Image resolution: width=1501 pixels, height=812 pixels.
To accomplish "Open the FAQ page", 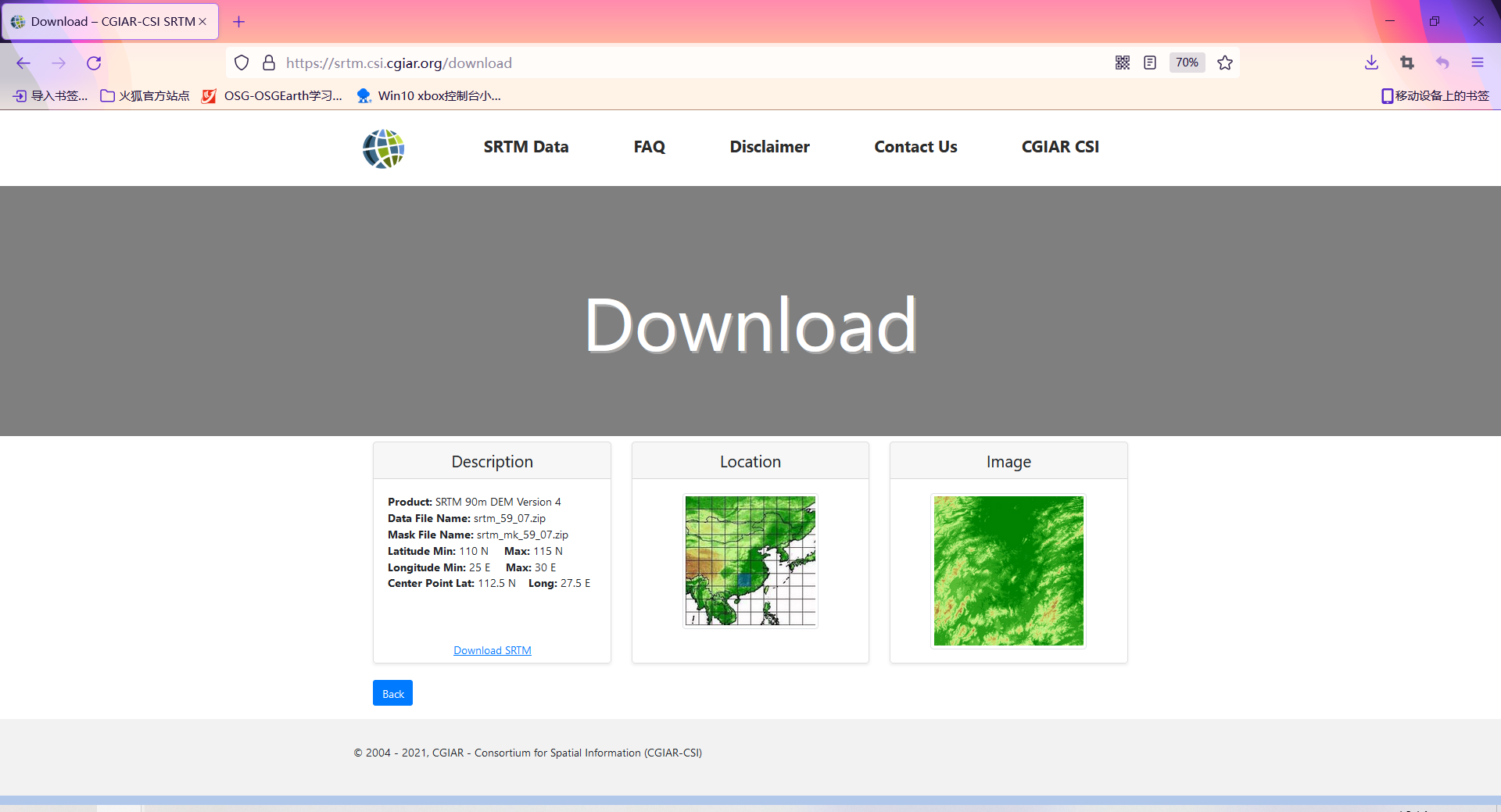I will (649, 147).
